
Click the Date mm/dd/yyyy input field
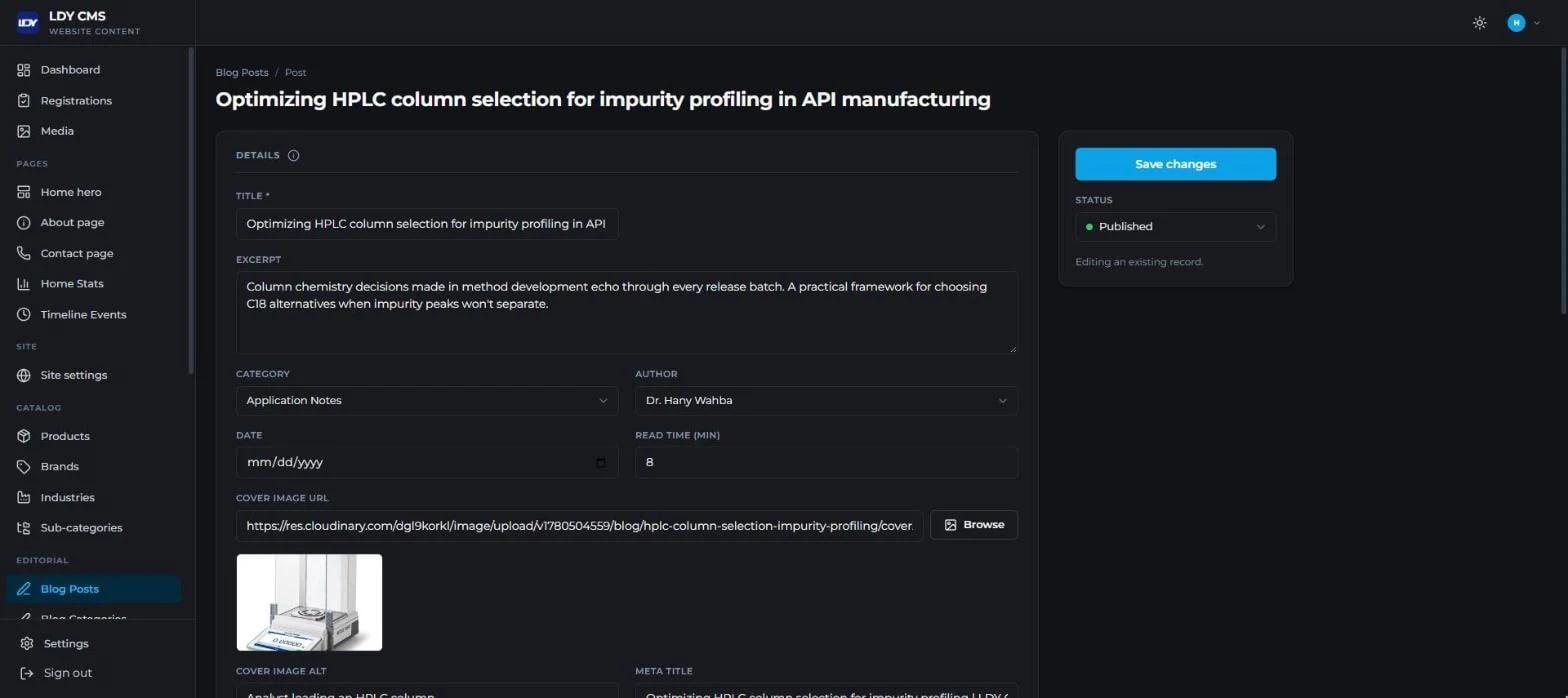pos(427,463)
